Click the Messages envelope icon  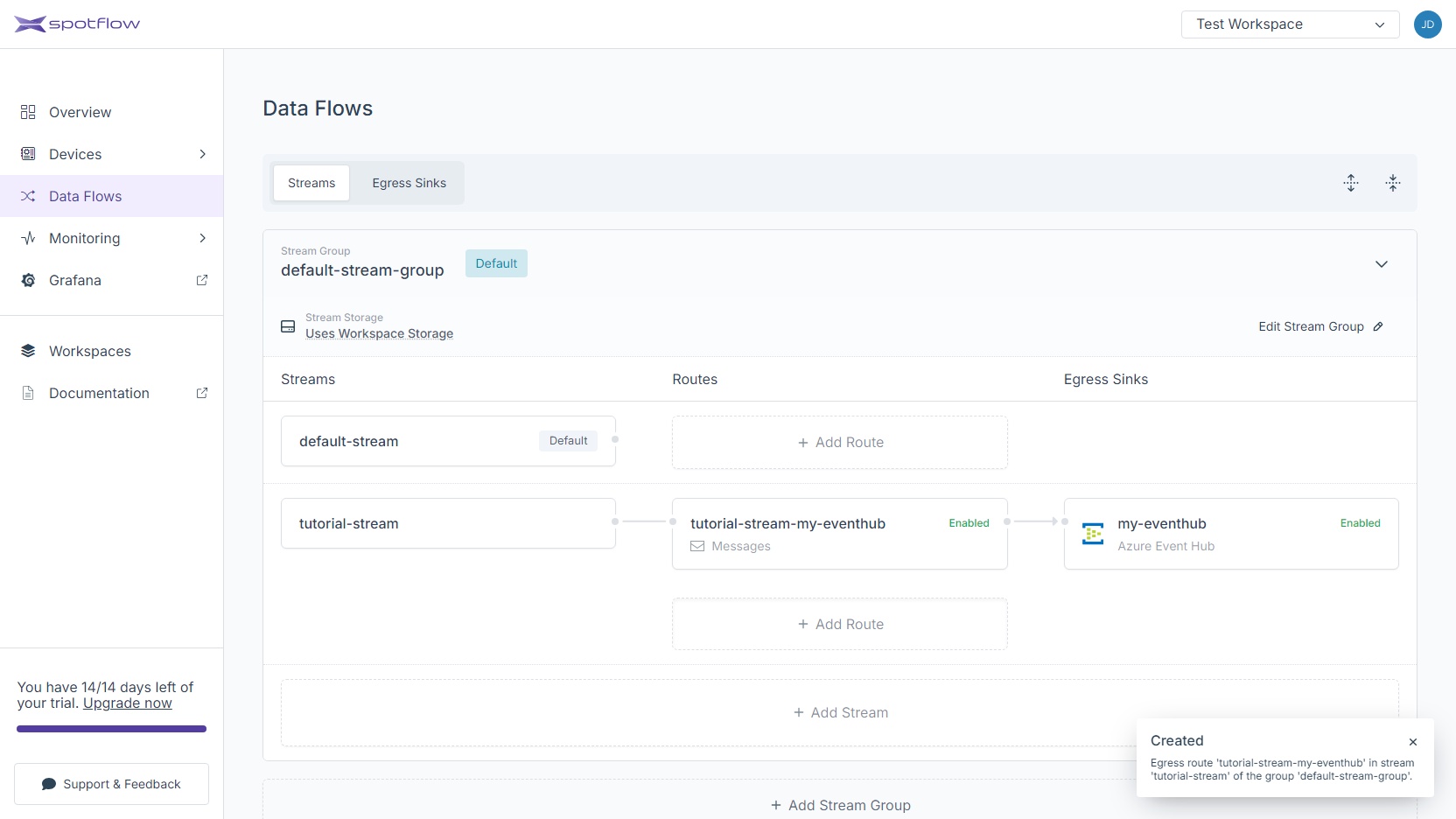(697, 546)
